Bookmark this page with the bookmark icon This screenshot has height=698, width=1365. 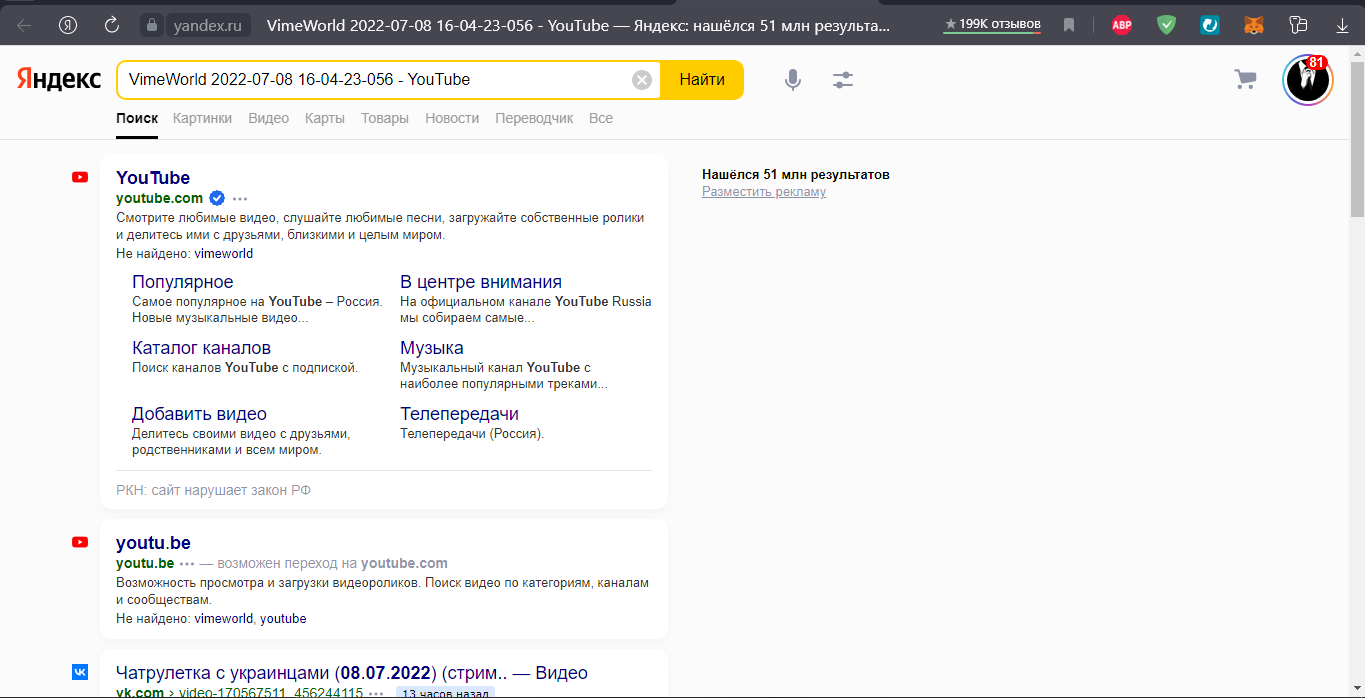click(x=1069, y=25)
